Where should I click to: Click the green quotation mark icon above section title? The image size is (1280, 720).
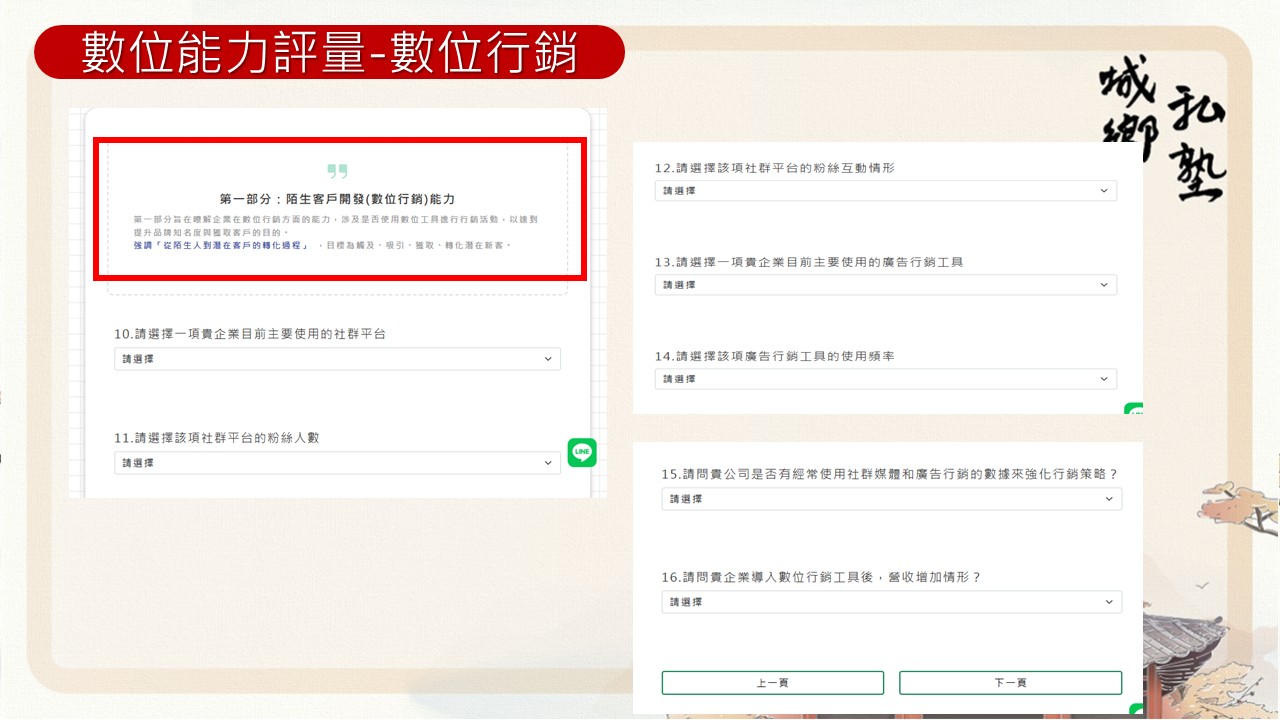point(338,172)
